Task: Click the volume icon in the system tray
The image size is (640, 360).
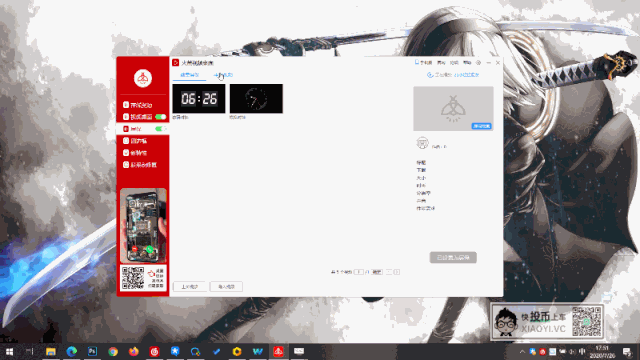Action: pyautogui.click(x=572, y=351)
